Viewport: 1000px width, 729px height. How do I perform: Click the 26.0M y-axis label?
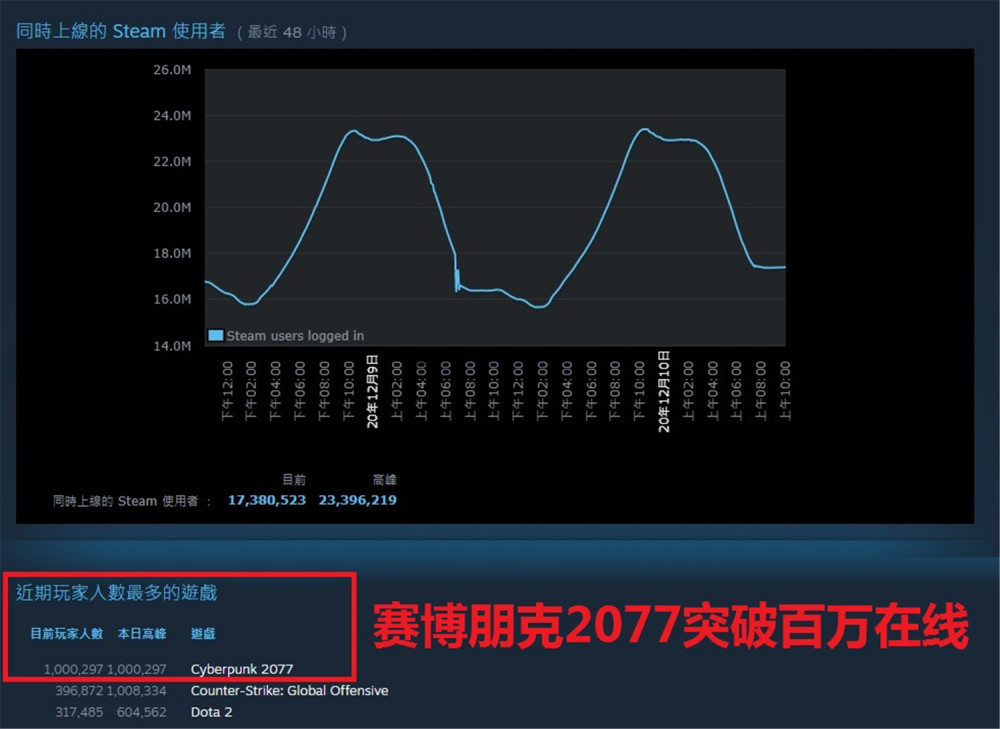(172, 70)
